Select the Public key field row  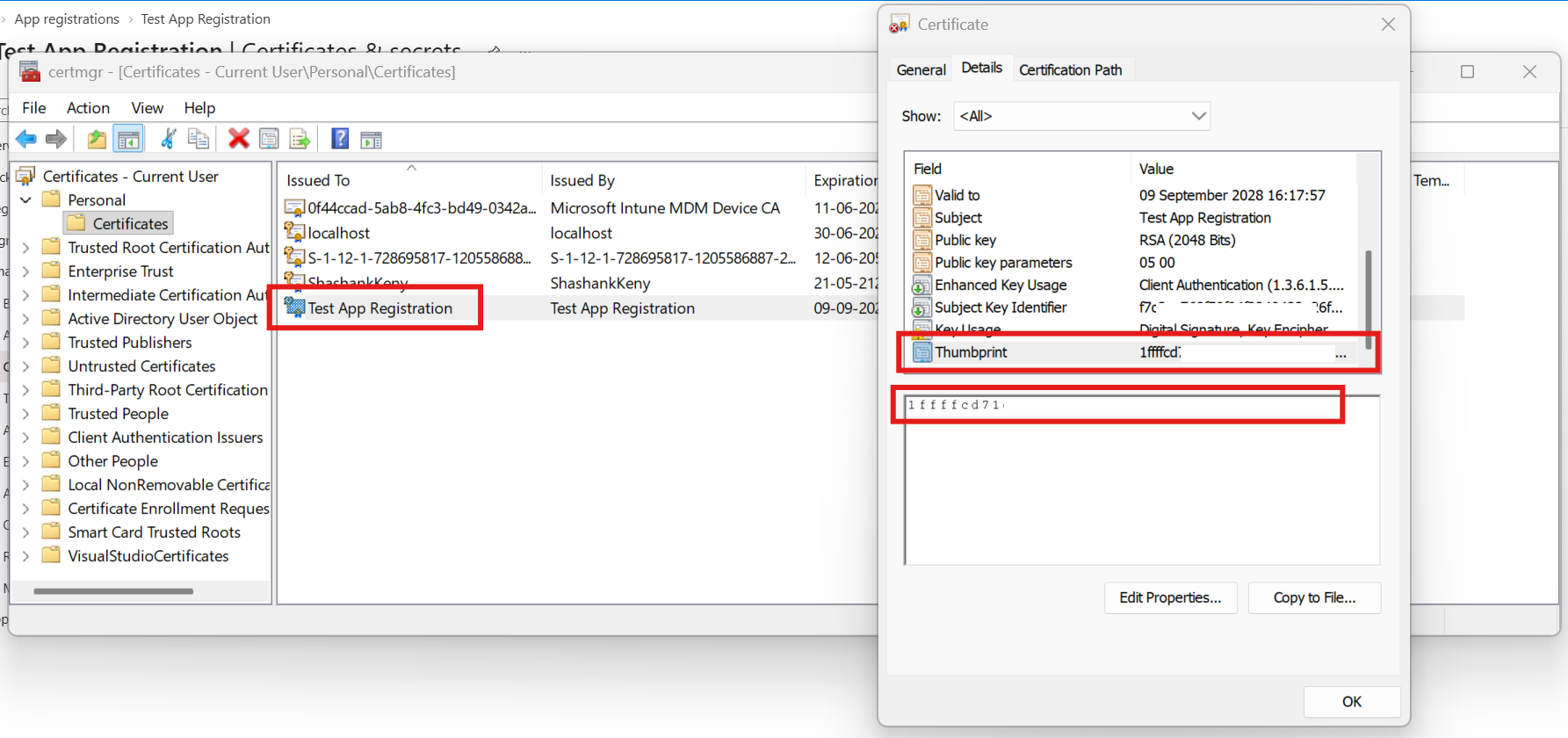(x=1132, y=240)
